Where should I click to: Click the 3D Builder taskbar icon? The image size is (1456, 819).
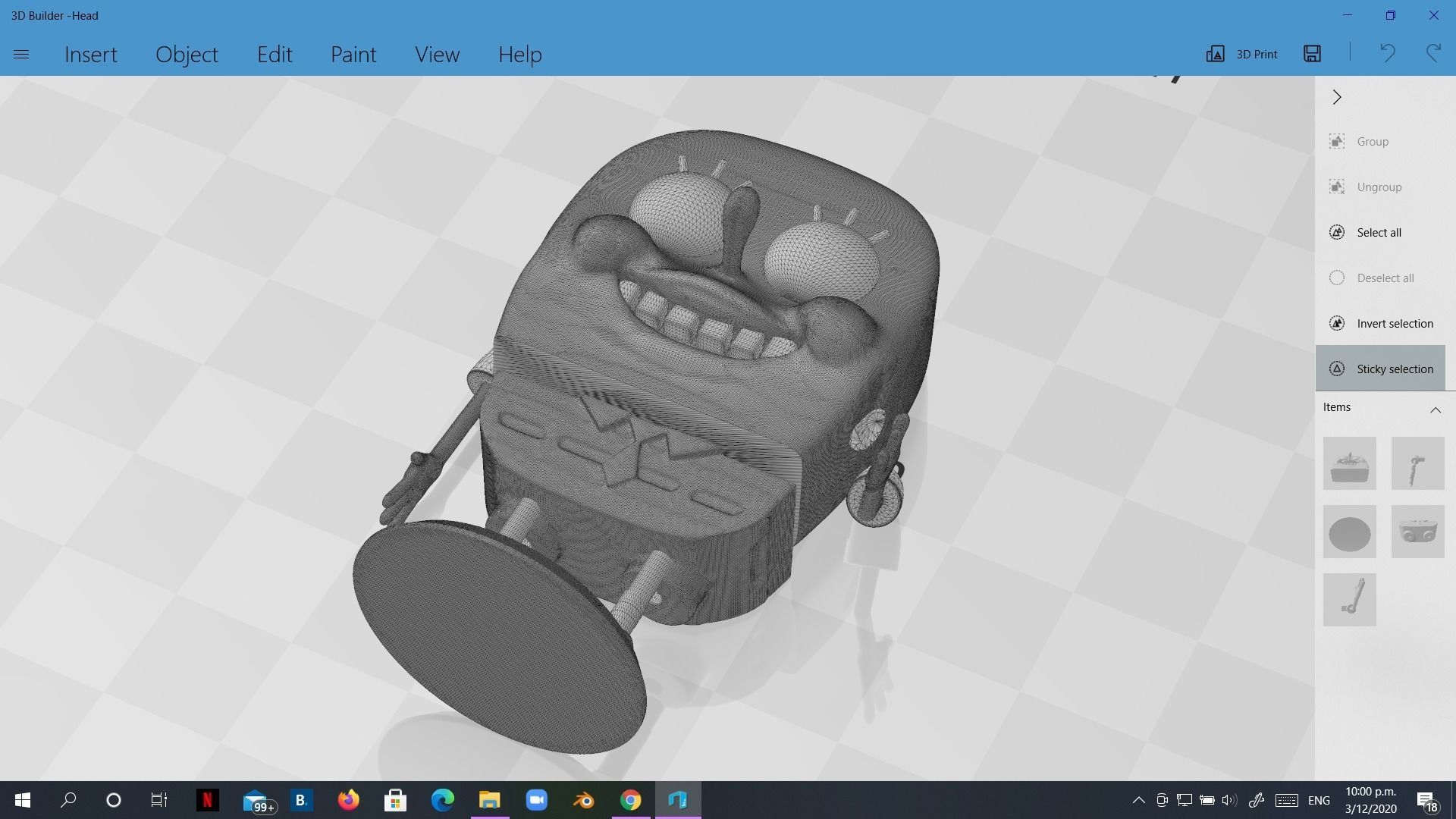pos(678,800)
